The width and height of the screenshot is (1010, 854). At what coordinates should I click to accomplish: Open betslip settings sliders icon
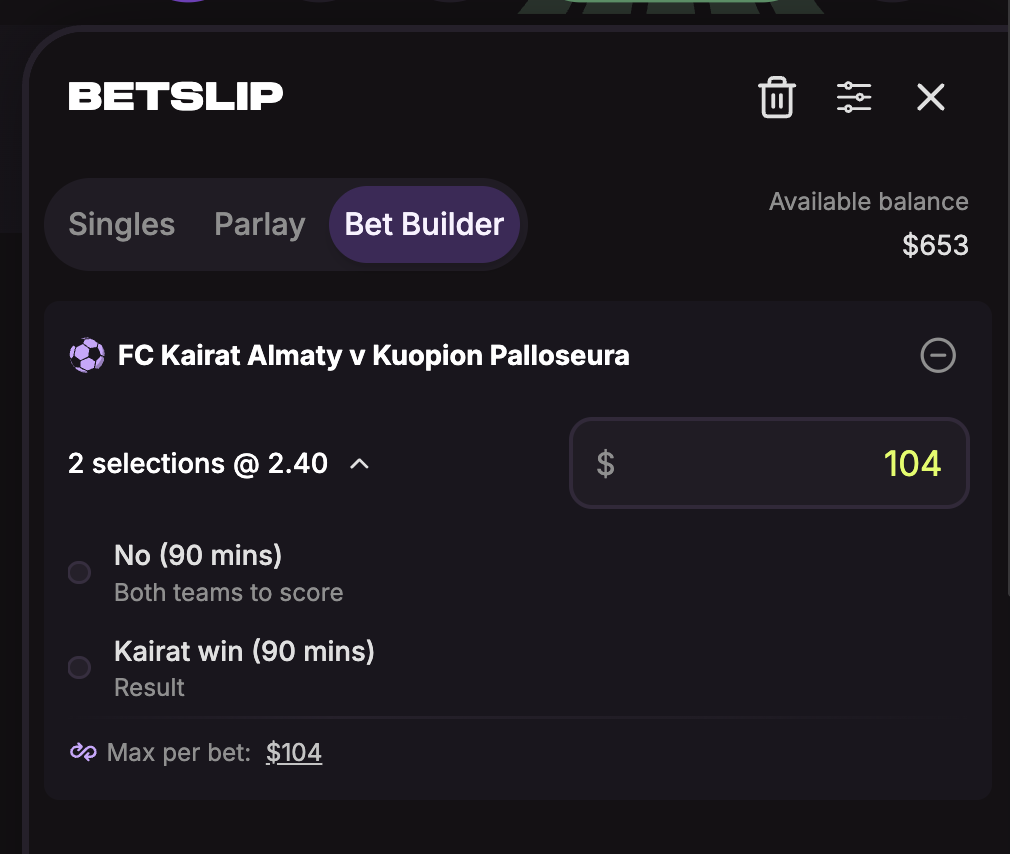854,97
